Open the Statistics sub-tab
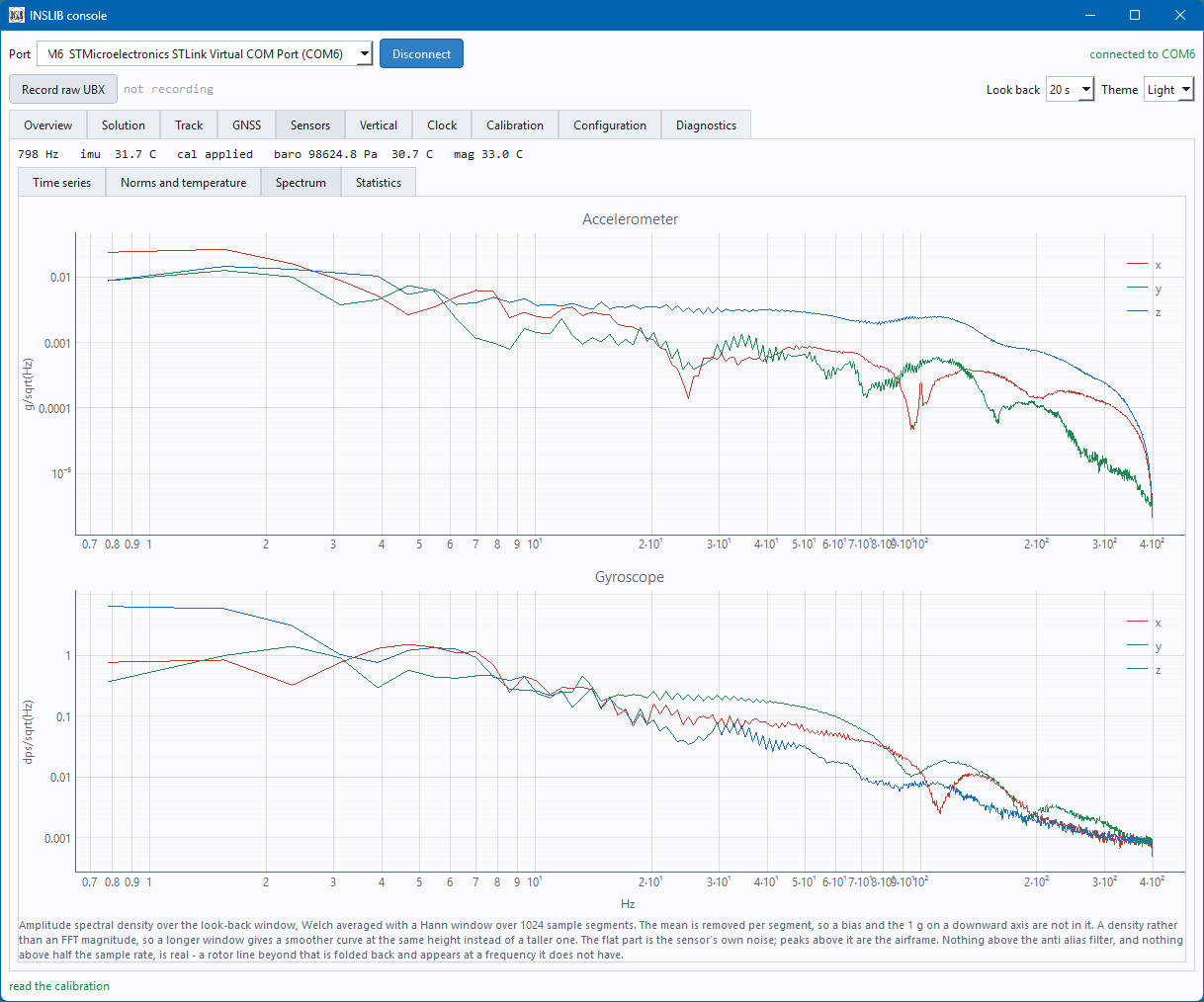1204x1002 pixels. (379, 183)
